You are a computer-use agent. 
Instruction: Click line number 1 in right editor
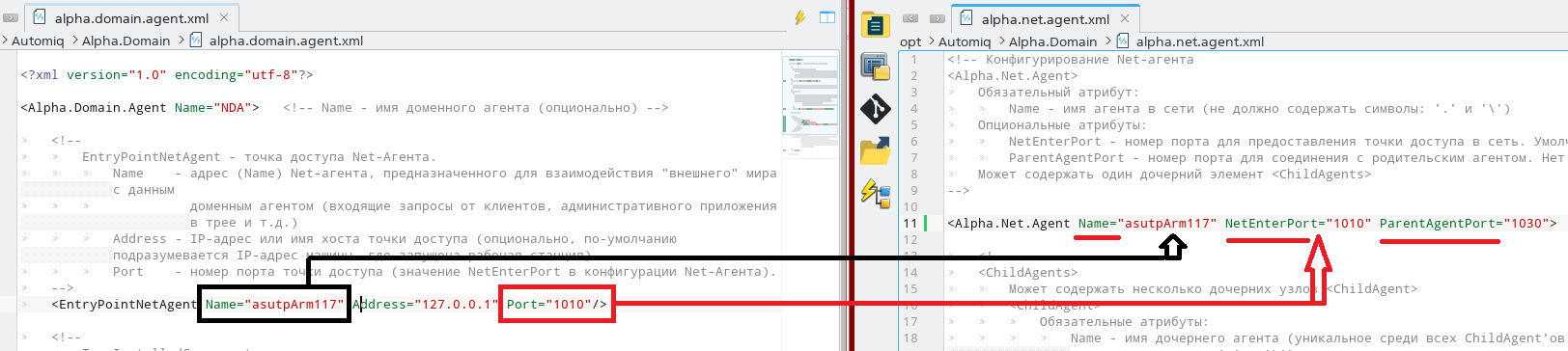point(914,59)
